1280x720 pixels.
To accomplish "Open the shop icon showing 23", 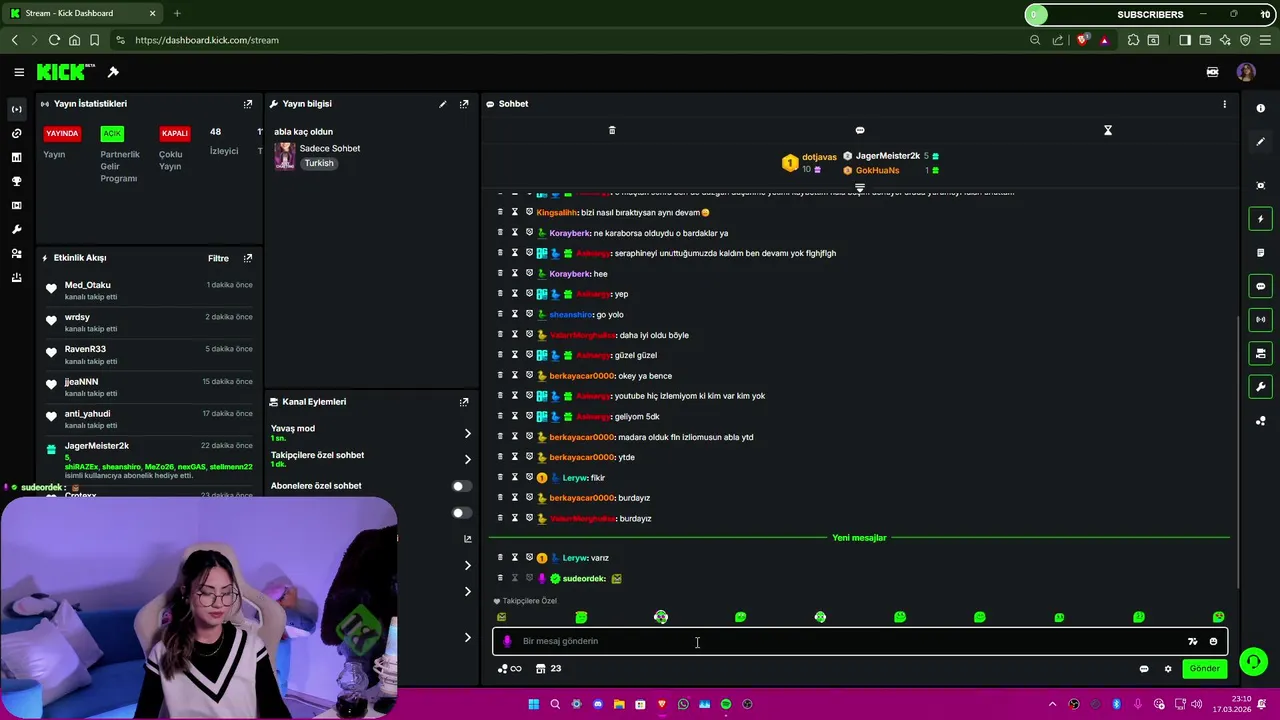I will [x=548, y=669].
